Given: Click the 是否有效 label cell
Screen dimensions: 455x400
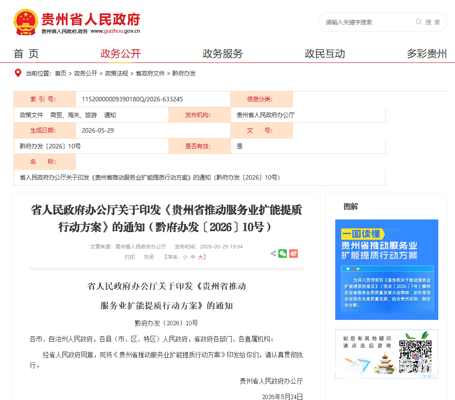Looking at the screenshot, I should (199, 146).
